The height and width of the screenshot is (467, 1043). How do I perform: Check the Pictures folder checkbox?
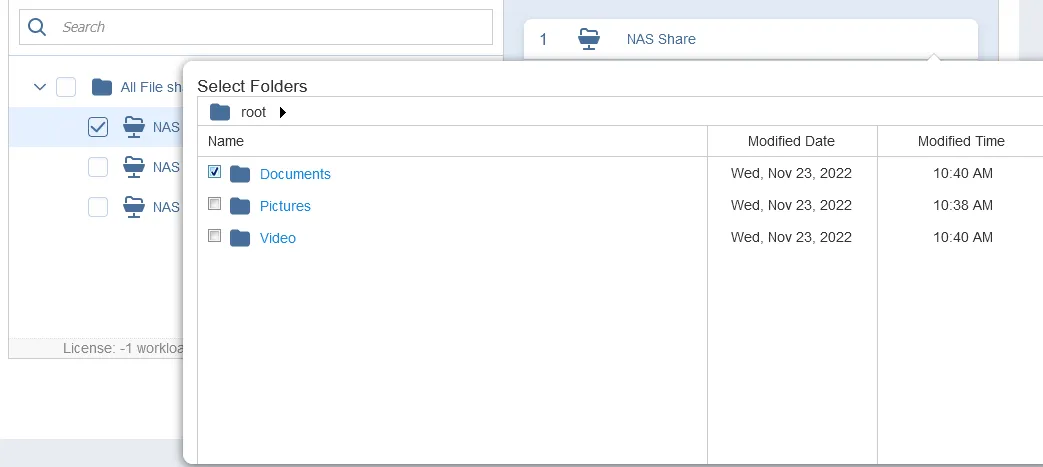pyautogui.click(x=214, y=204)
